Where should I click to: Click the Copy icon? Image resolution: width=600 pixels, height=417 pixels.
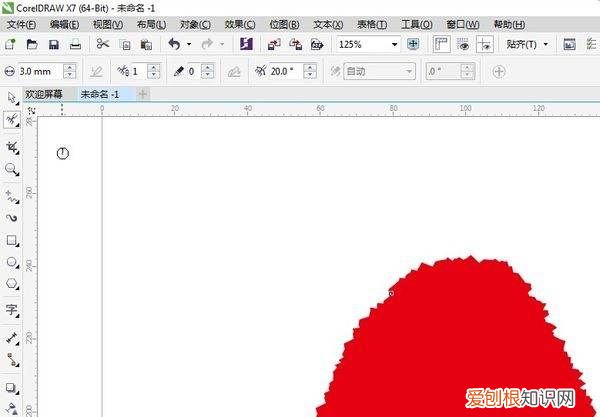click(x=125, y=45)
